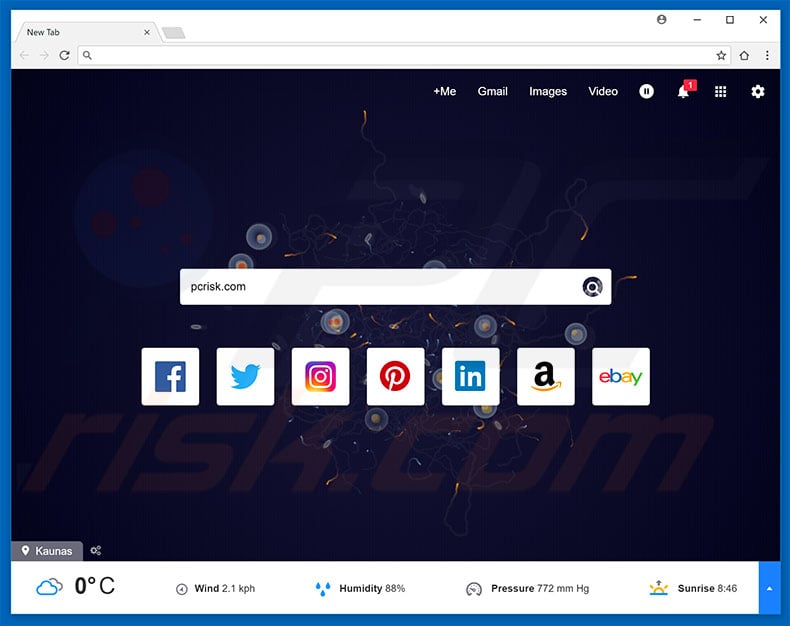Image resolution: width=790 pixels, height=626 pixels.
Task: Click the browser forward arrow
Action: (44, 55)
